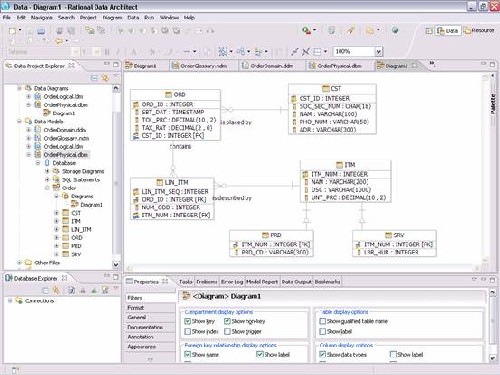Select the CST_ID : INTEGER [FK] column in ORD

click(x=173, y=136)
